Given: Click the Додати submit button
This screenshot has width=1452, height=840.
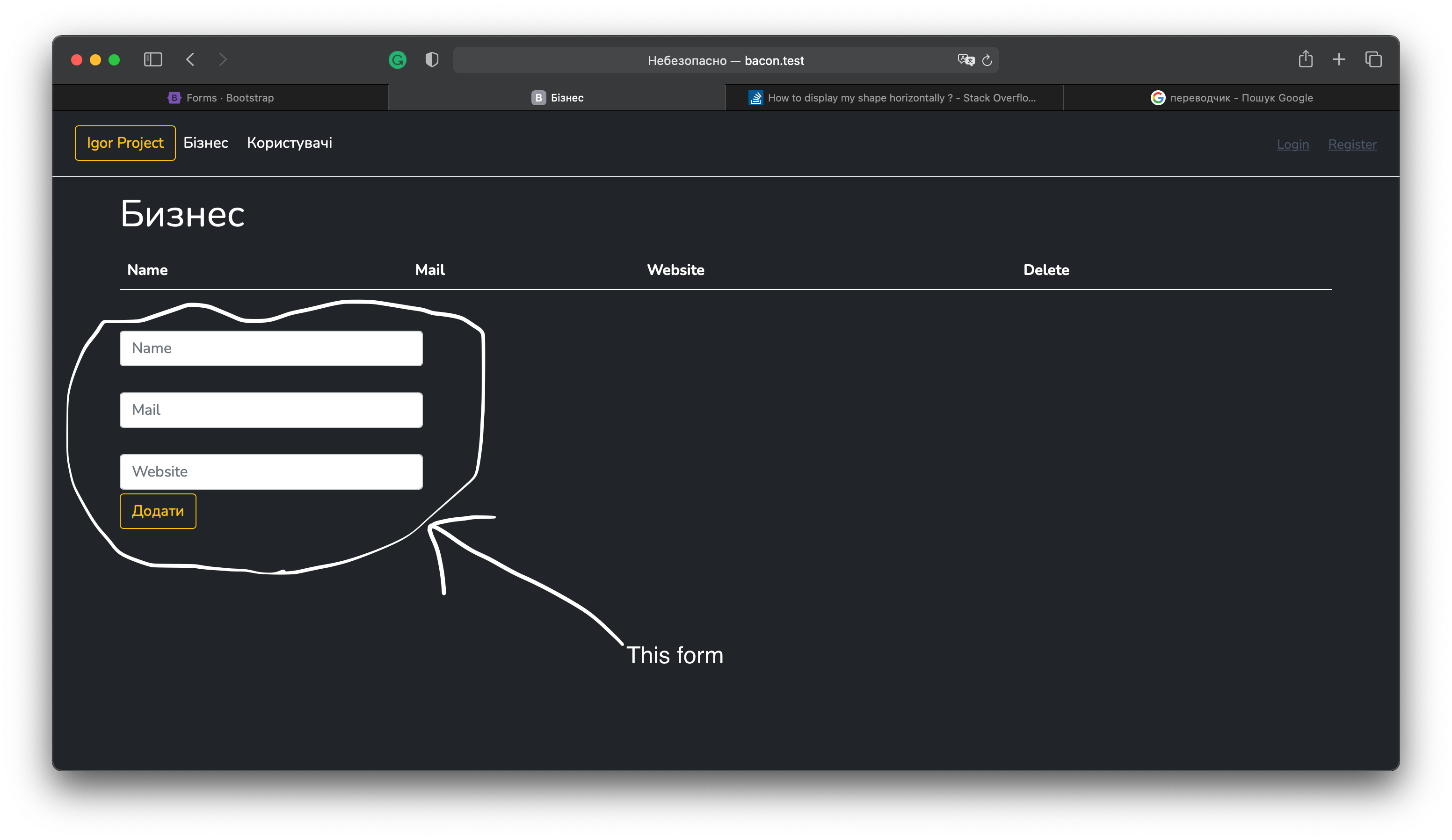Looking at the screenshot, I should coord(157,511).
